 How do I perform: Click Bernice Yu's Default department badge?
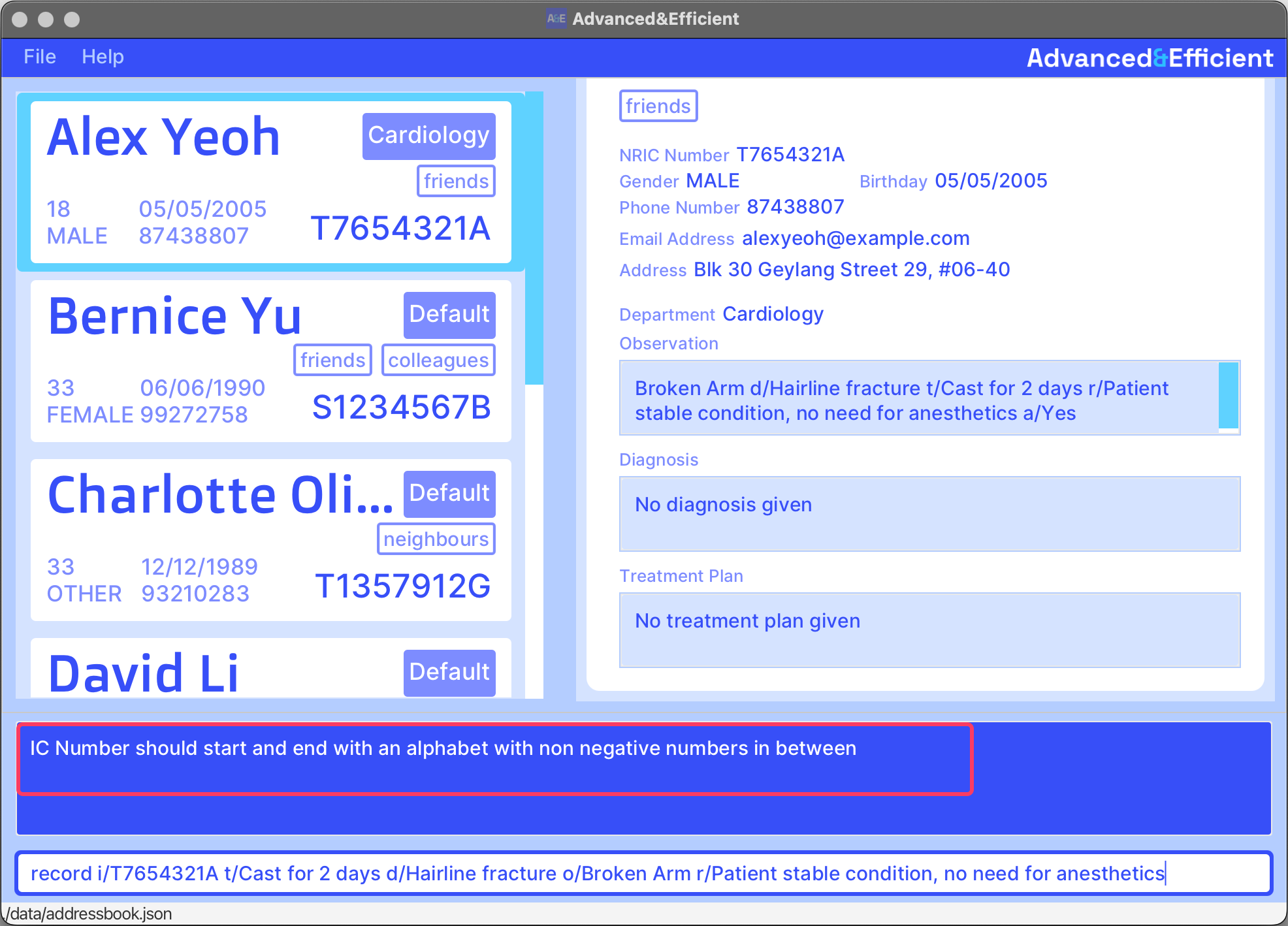[449, 315]
